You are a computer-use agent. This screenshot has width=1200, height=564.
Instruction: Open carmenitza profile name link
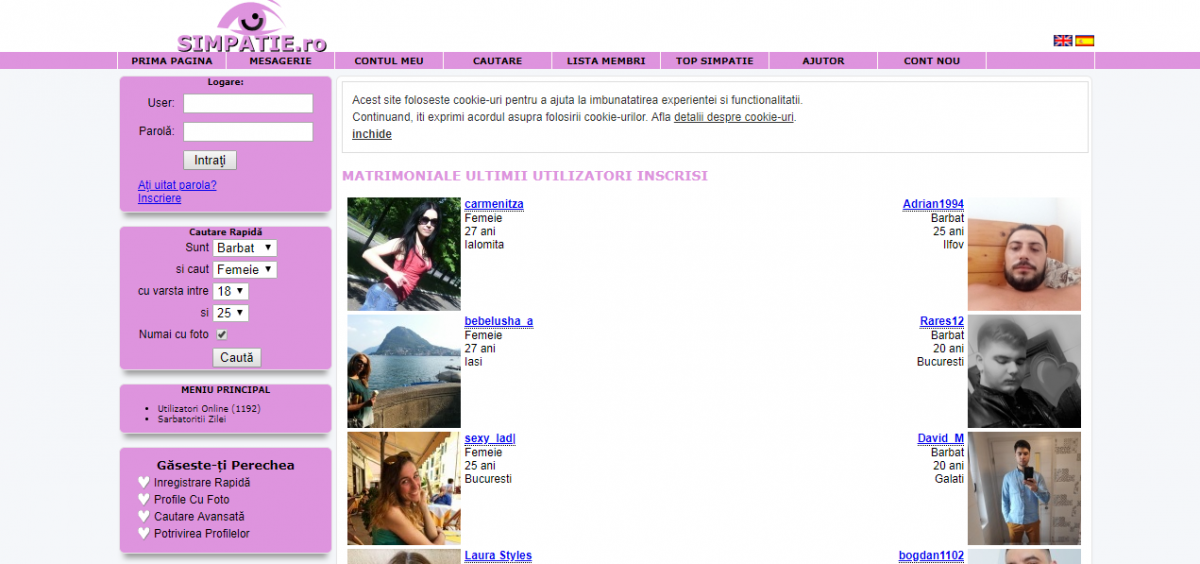(494, 204)
